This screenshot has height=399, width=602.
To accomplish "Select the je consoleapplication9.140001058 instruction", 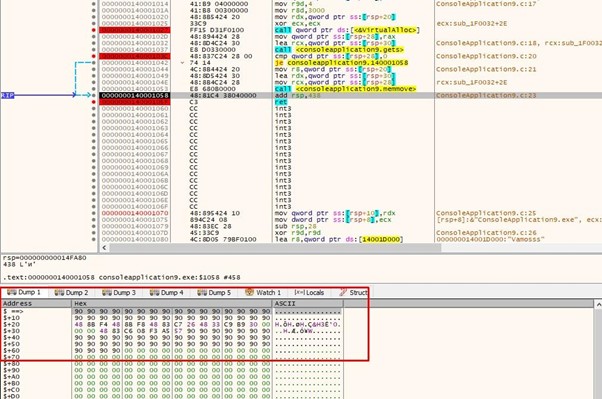I will tap(342, 63).
